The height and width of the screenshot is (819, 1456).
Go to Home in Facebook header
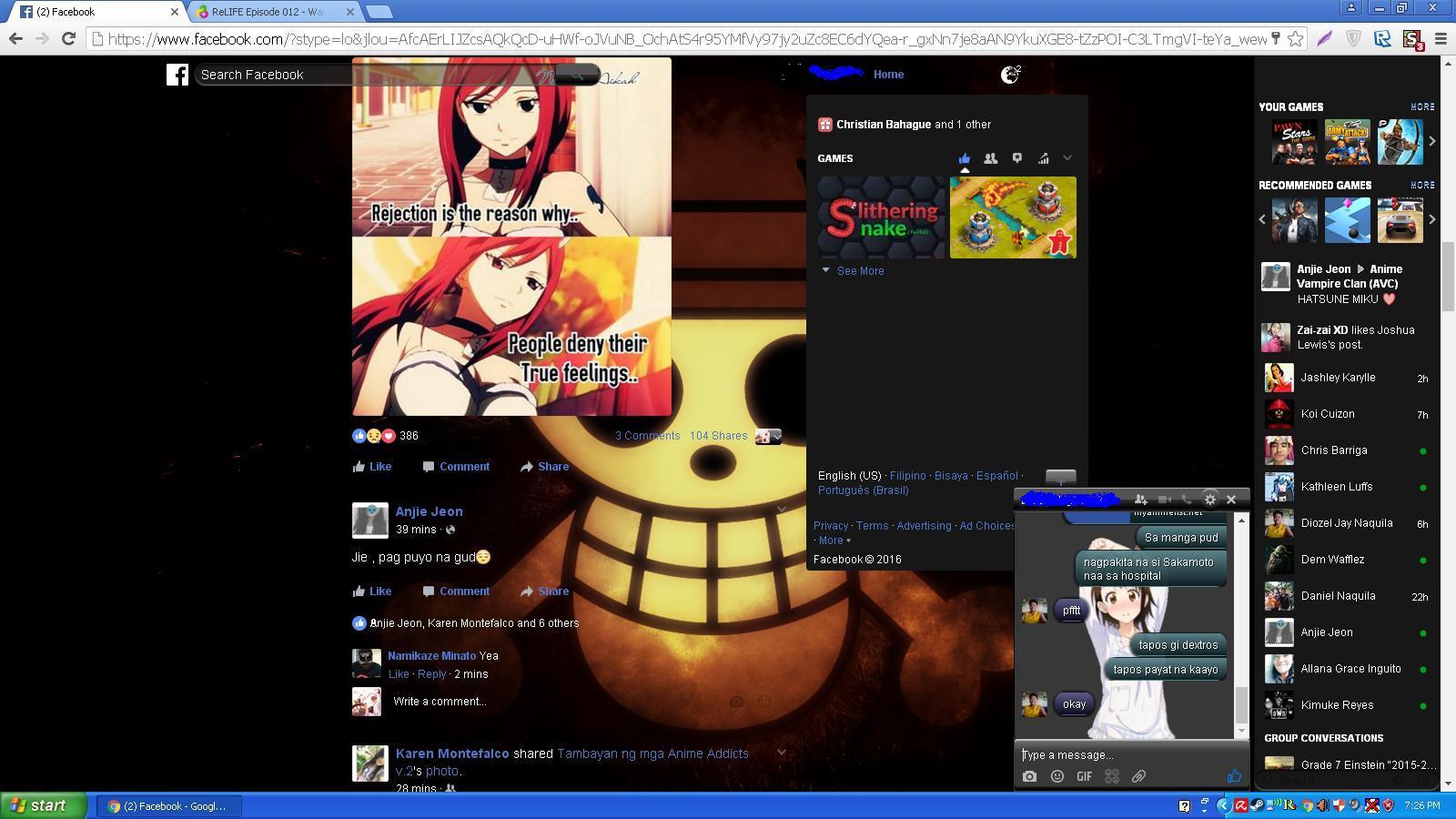click(x=888, y=75)
